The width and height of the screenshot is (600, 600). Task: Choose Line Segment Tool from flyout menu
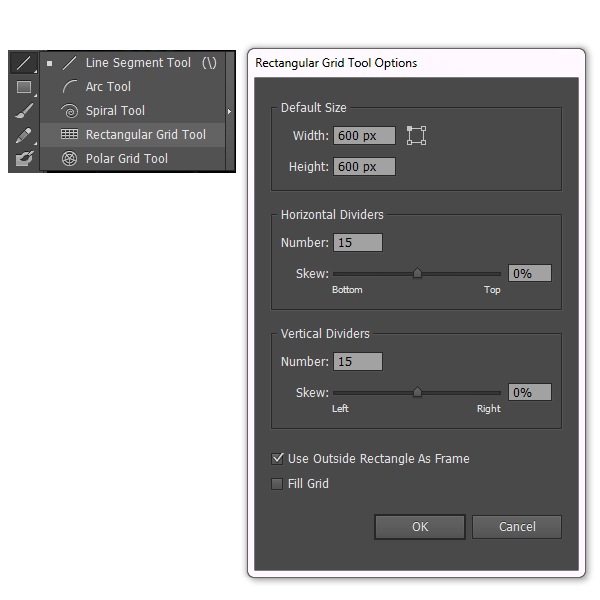point(132,63)
